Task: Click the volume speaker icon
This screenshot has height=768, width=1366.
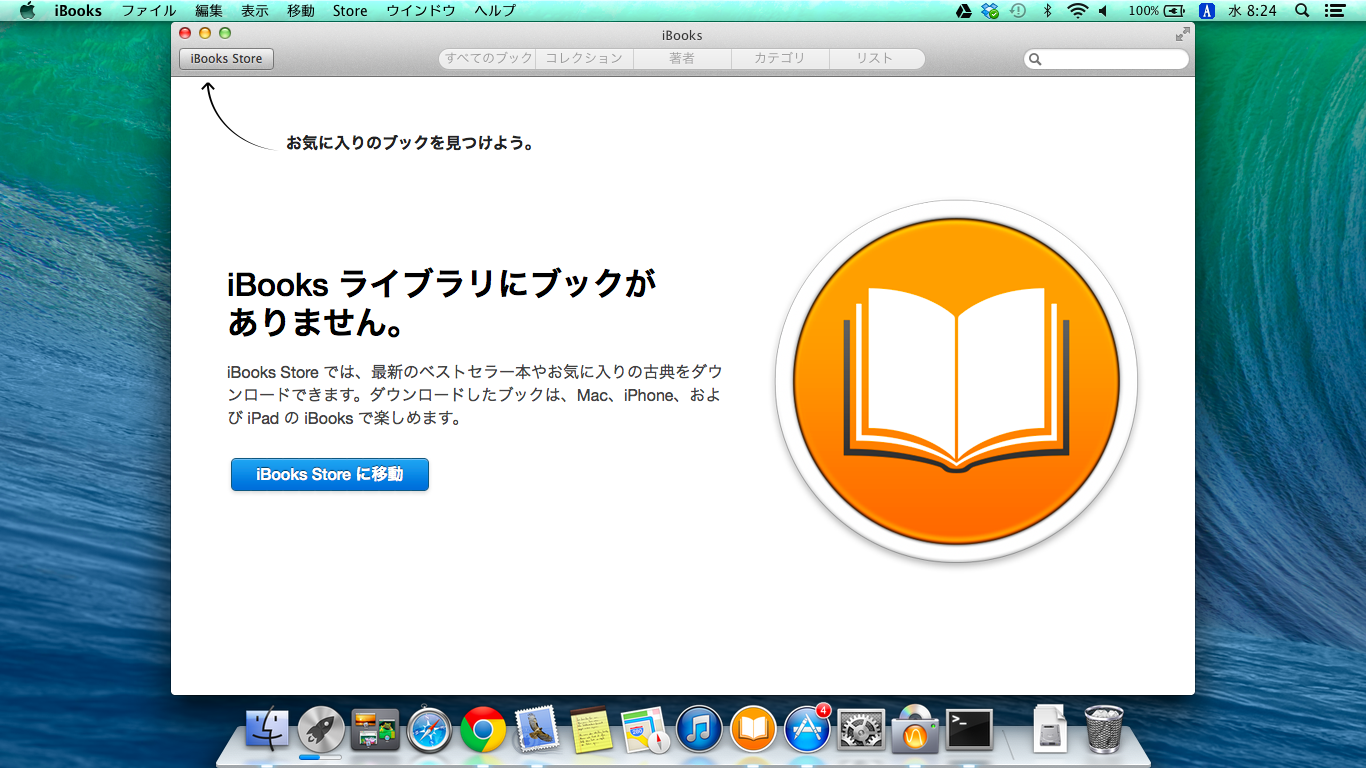Action: click(1103, 11)
